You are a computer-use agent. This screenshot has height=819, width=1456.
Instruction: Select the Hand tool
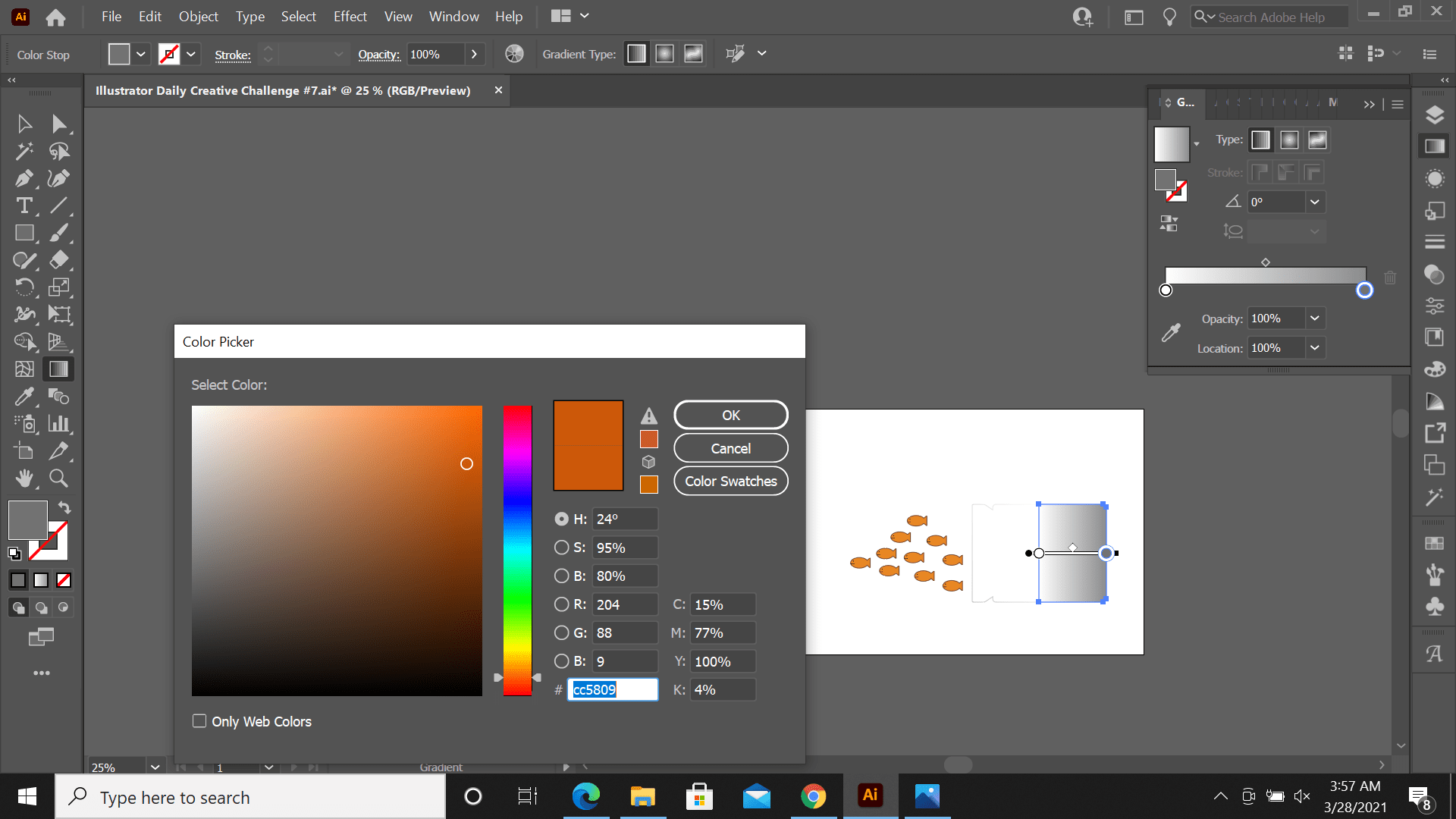pos(24,478)
